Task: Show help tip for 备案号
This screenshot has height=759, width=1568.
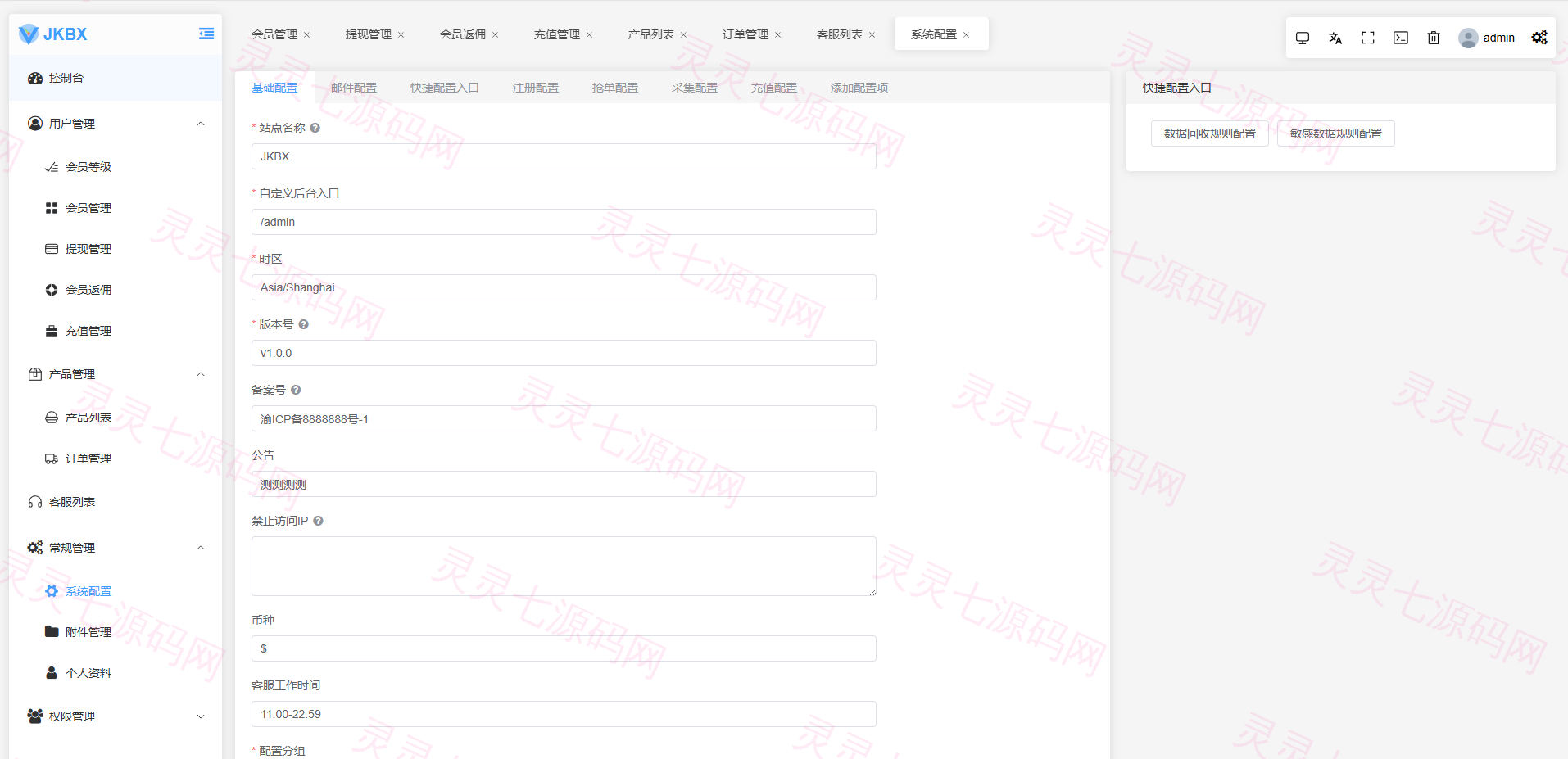Action: (296, 390)
